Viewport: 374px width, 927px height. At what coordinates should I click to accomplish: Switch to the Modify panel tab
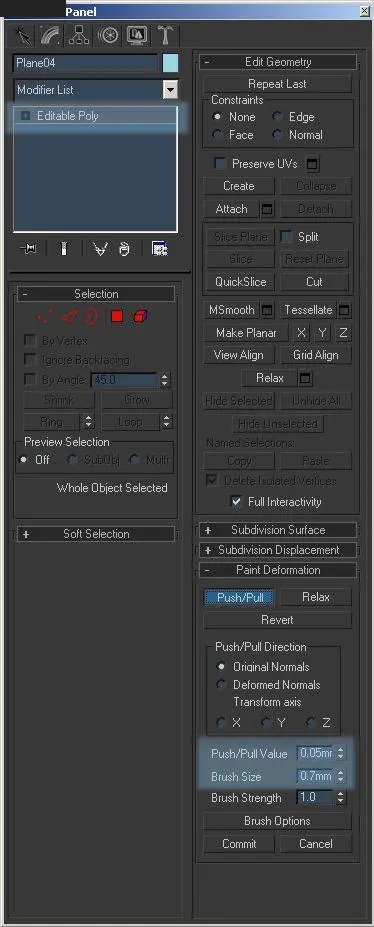click(x=50, y=35)
